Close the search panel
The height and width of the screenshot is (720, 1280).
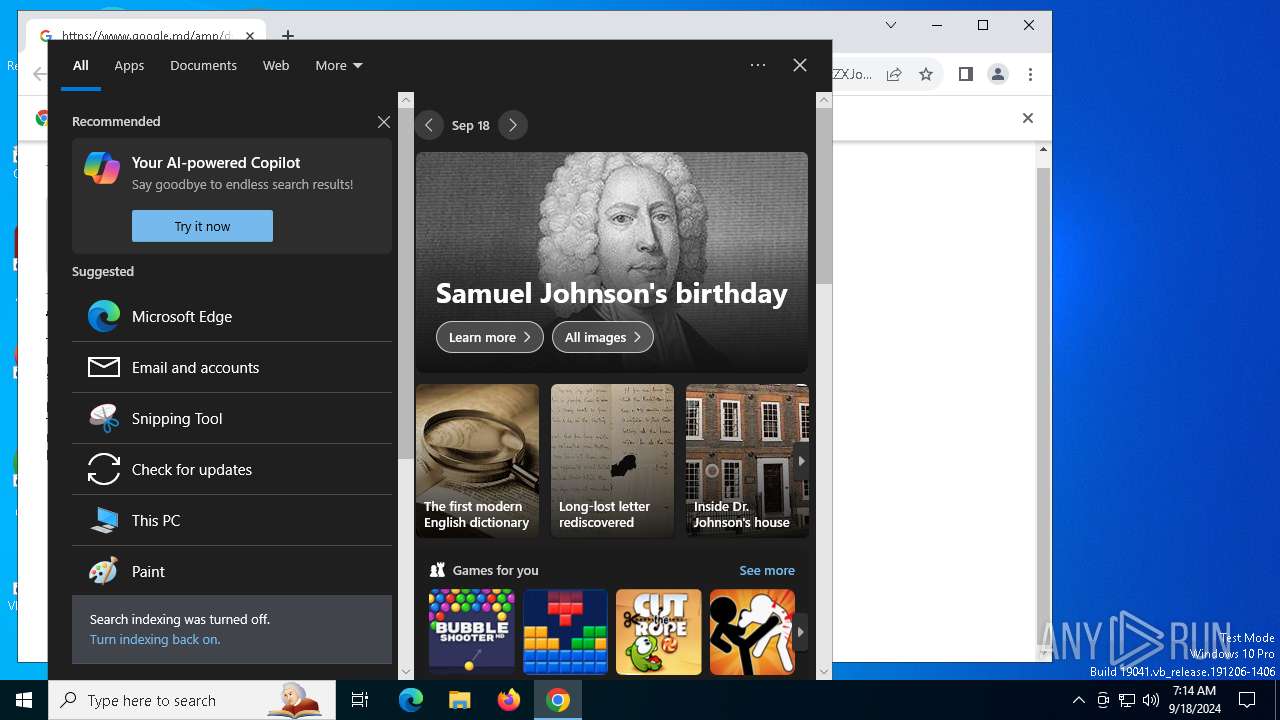800,65
